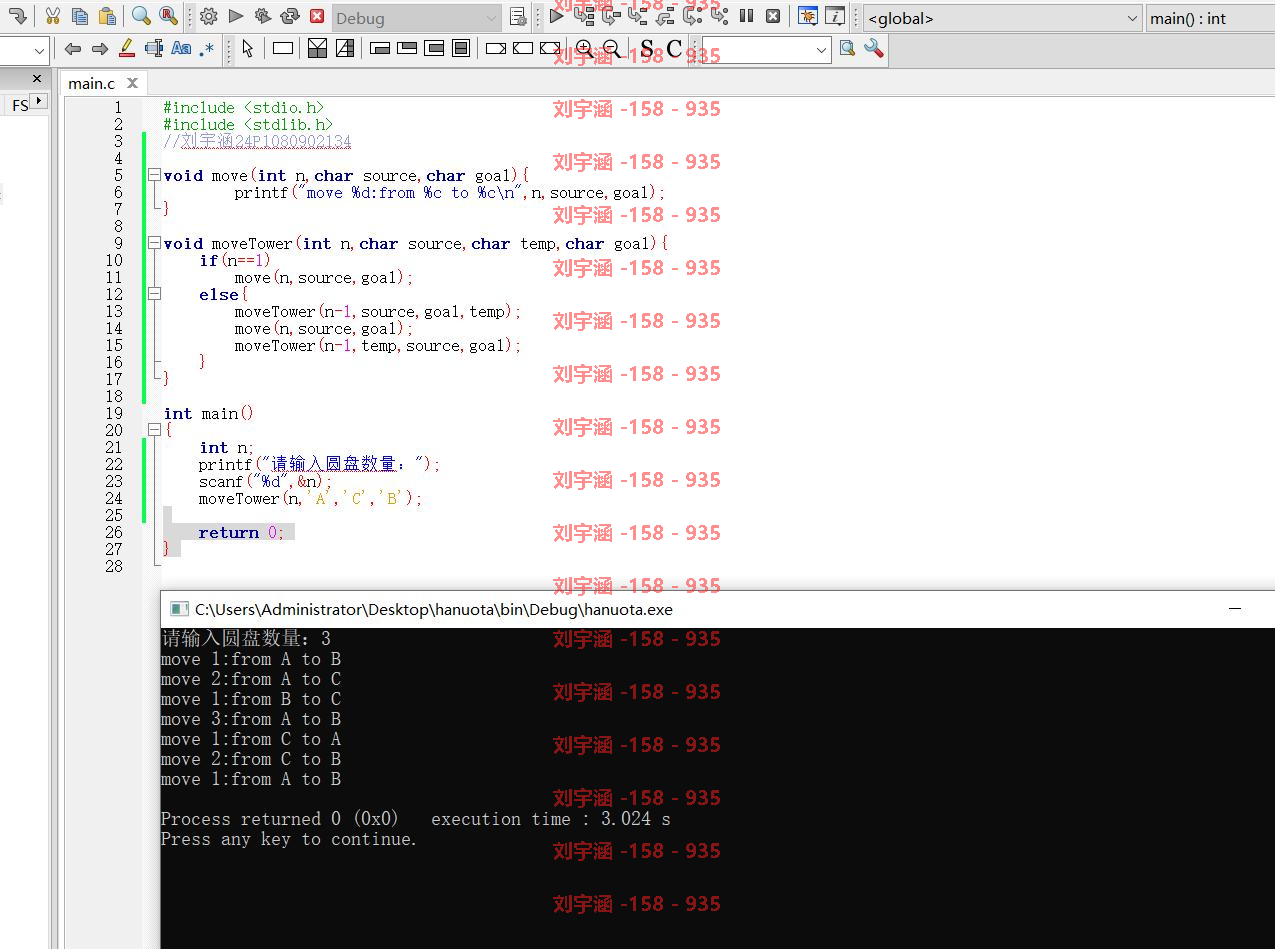Open the <global> scope dropdown
The image size is (1275, 949).
[x=1003, y=18]
